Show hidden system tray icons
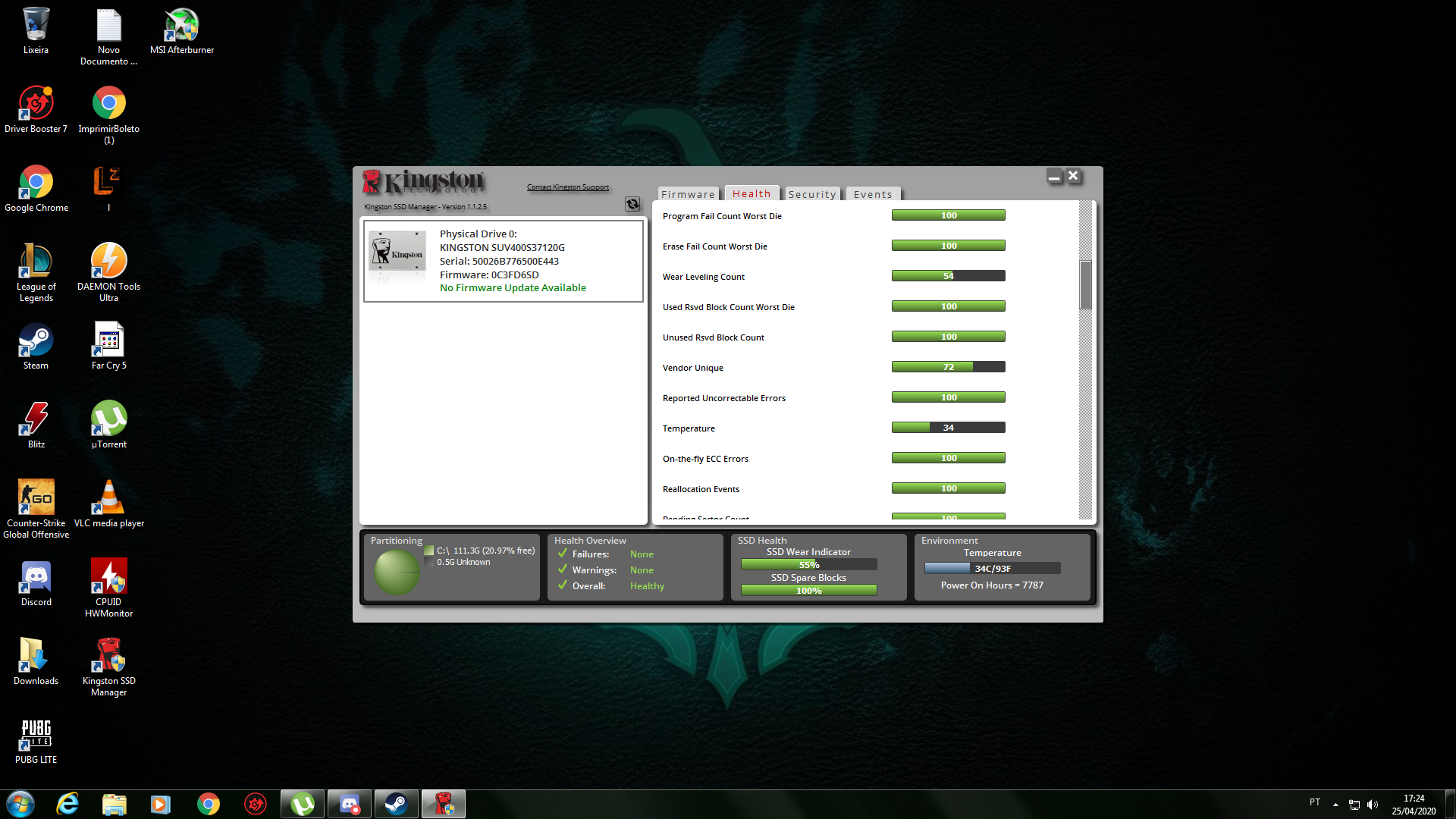1456x819 pixels. click(1335, 805)
